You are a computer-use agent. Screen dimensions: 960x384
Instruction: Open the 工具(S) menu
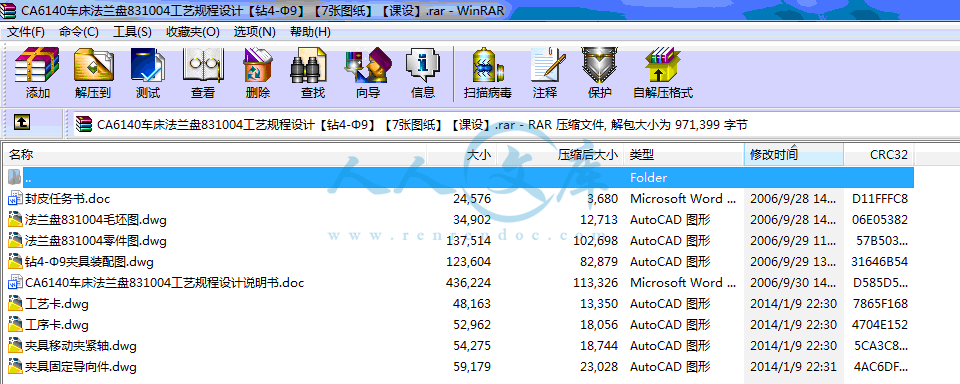[x=132, y=31]
